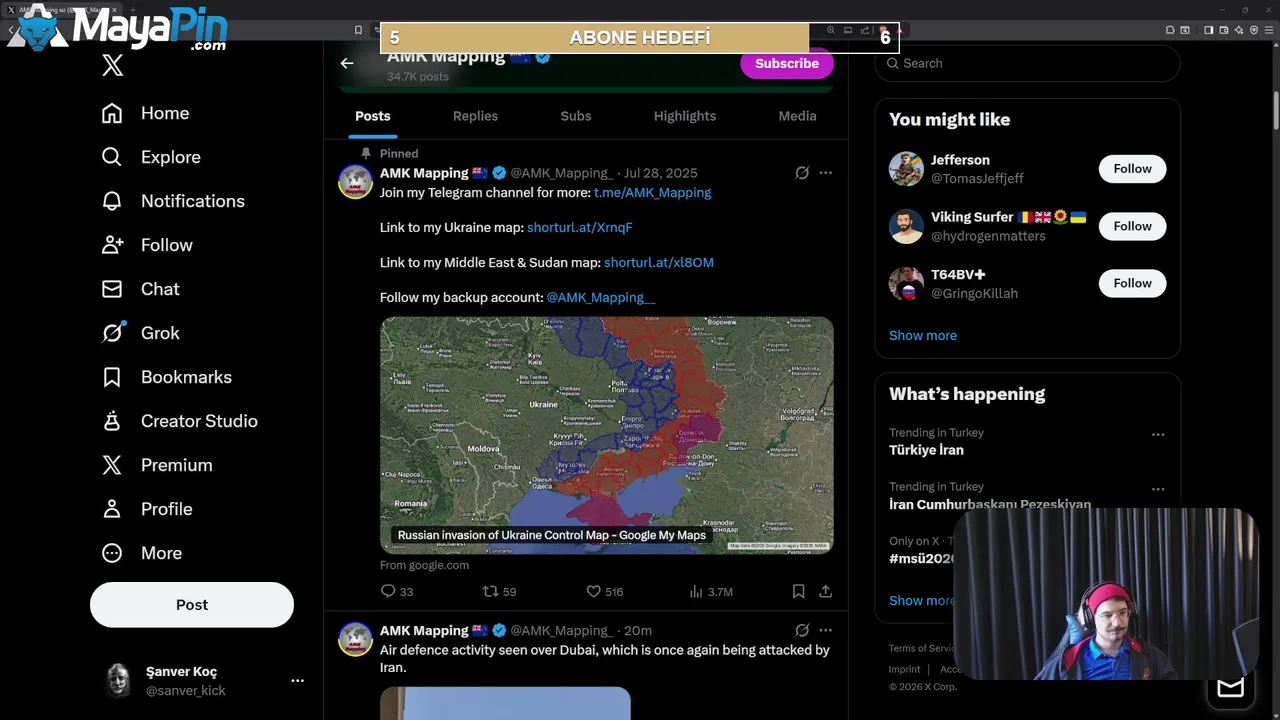Screen dimensions: 1280x720
Task: Follow Viking Surfer
Action: click(x=1132, y=226)
